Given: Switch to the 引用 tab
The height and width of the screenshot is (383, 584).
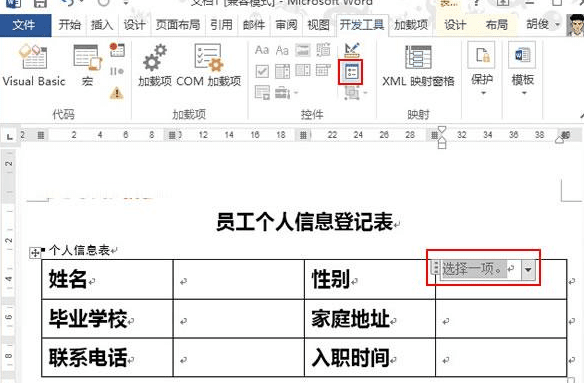Looking at the screenshot, I should point(221,25).
